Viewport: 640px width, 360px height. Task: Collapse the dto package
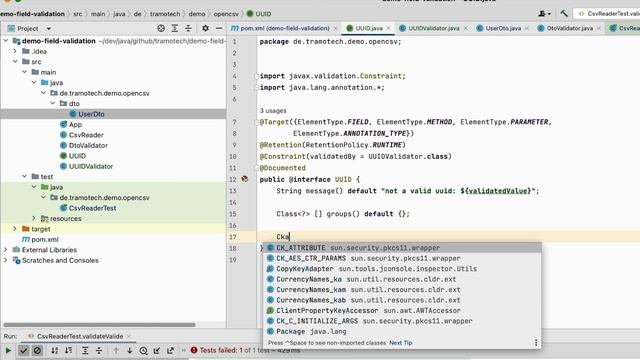[53, 103]
